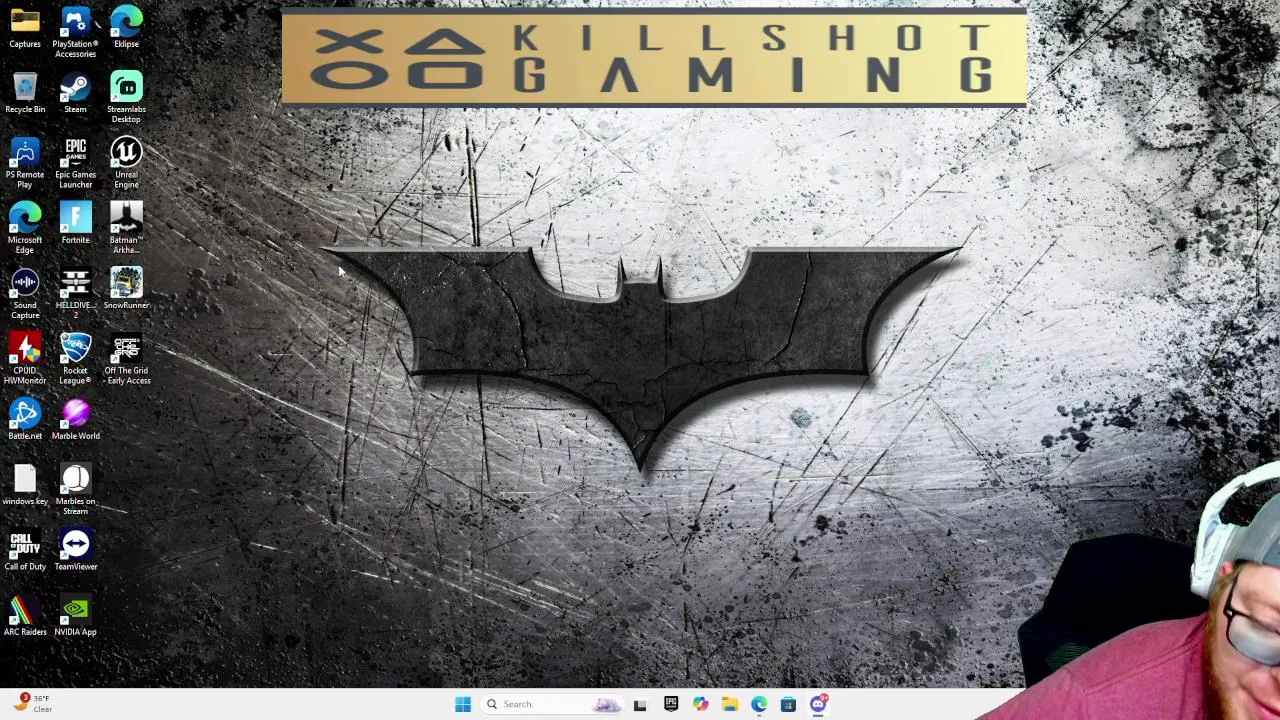Launch PlayStation Accessories shortcut
1280x720 pixels.
(x=75, y=32)
